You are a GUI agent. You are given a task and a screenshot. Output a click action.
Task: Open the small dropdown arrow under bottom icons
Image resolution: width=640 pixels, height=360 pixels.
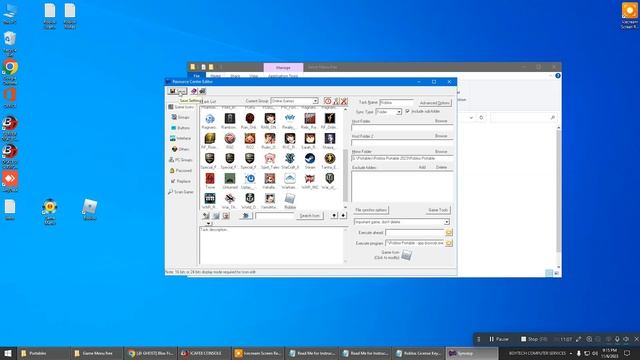(x=208, y=223)
